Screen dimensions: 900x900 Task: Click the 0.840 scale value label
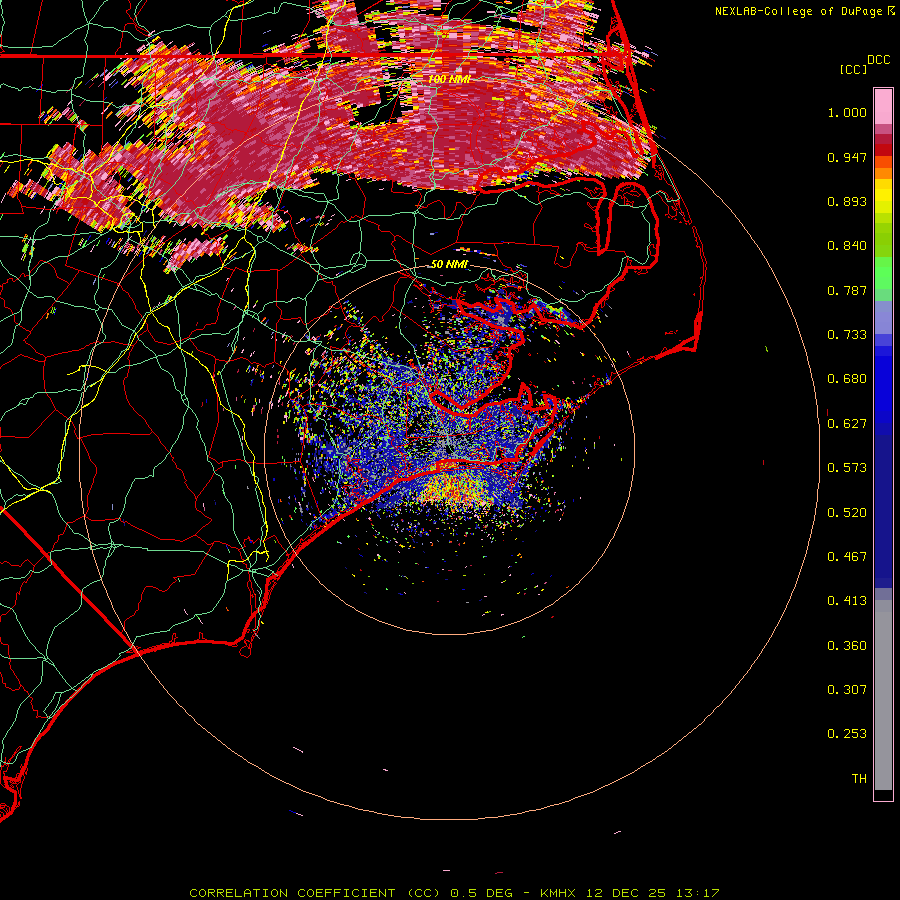847,246
